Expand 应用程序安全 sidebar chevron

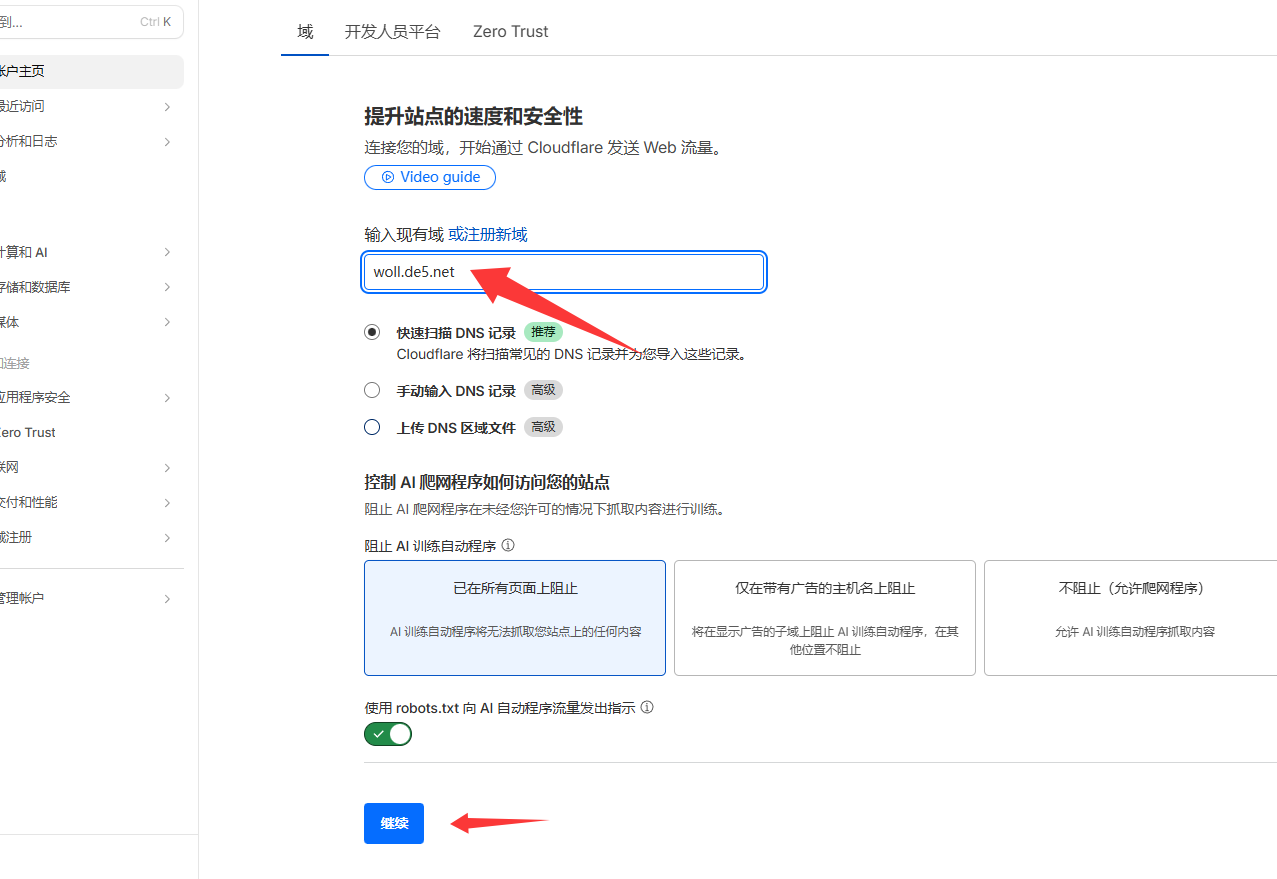(x=167, y=398)
